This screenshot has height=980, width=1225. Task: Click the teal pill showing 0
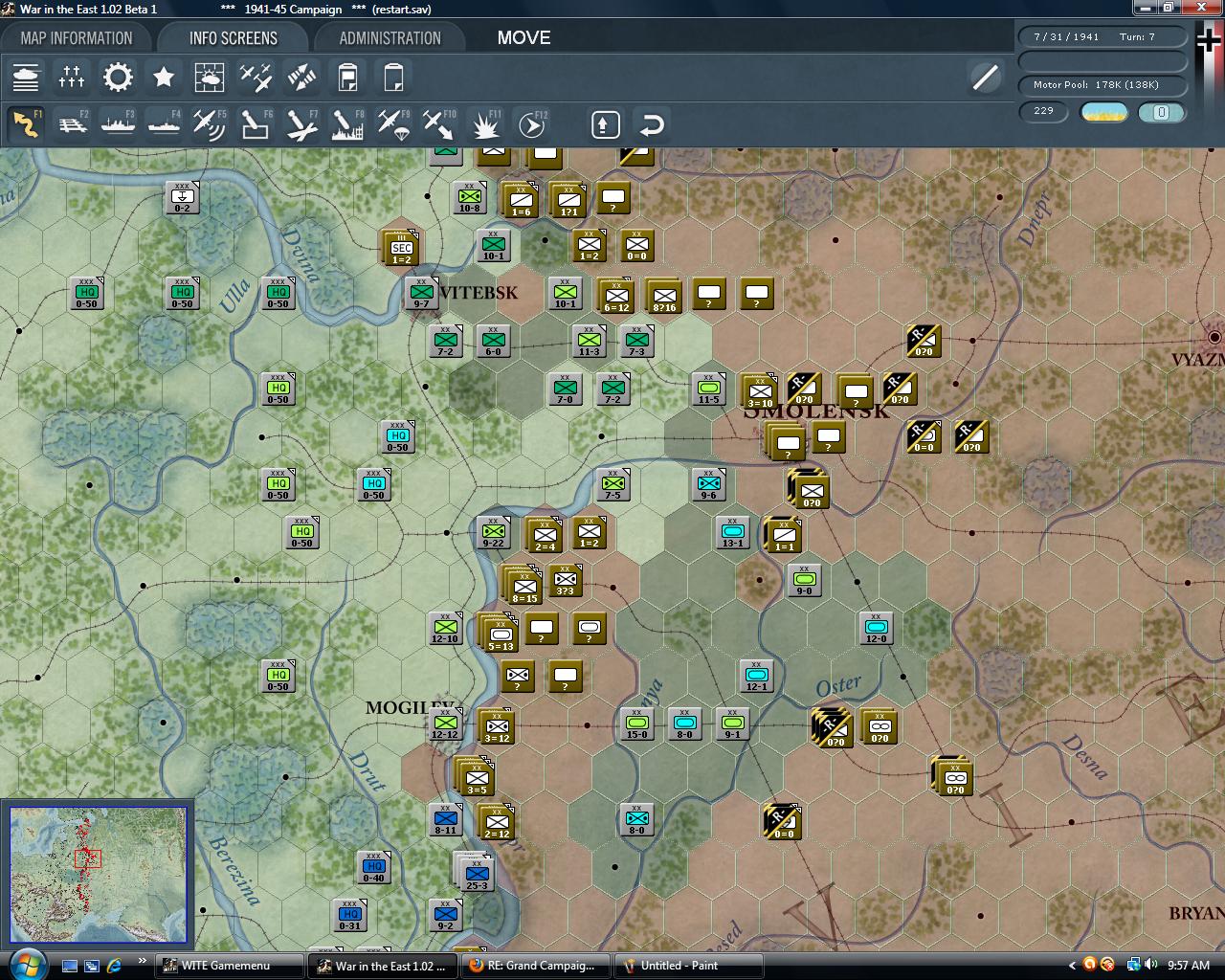(x=1162, y=112)
